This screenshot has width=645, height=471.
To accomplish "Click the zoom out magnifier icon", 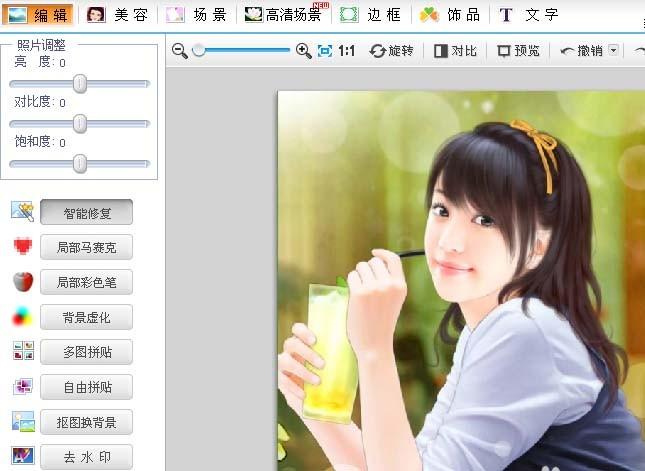I will (180, 51).
